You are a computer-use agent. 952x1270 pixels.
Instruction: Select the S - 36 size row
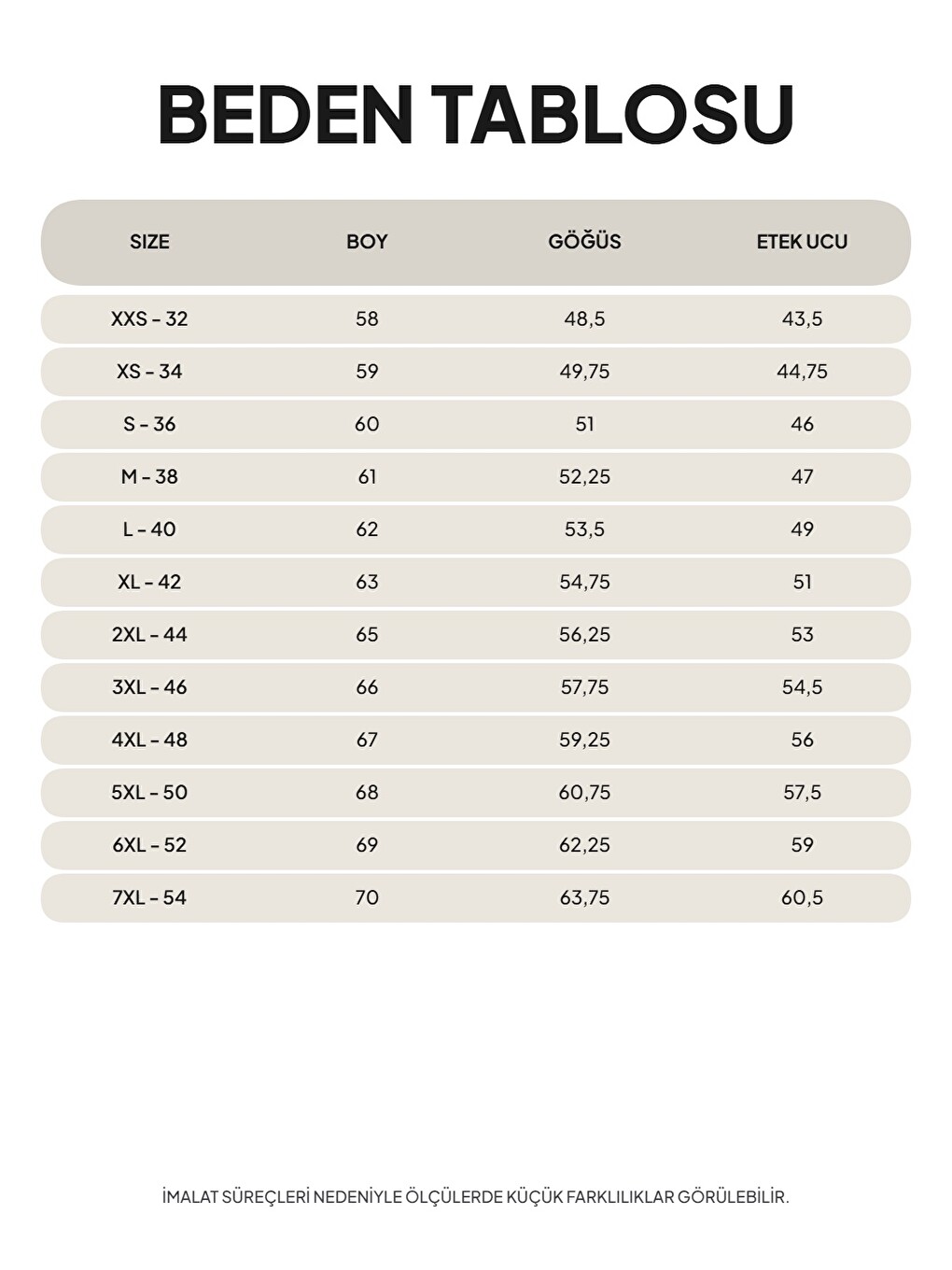476,424
